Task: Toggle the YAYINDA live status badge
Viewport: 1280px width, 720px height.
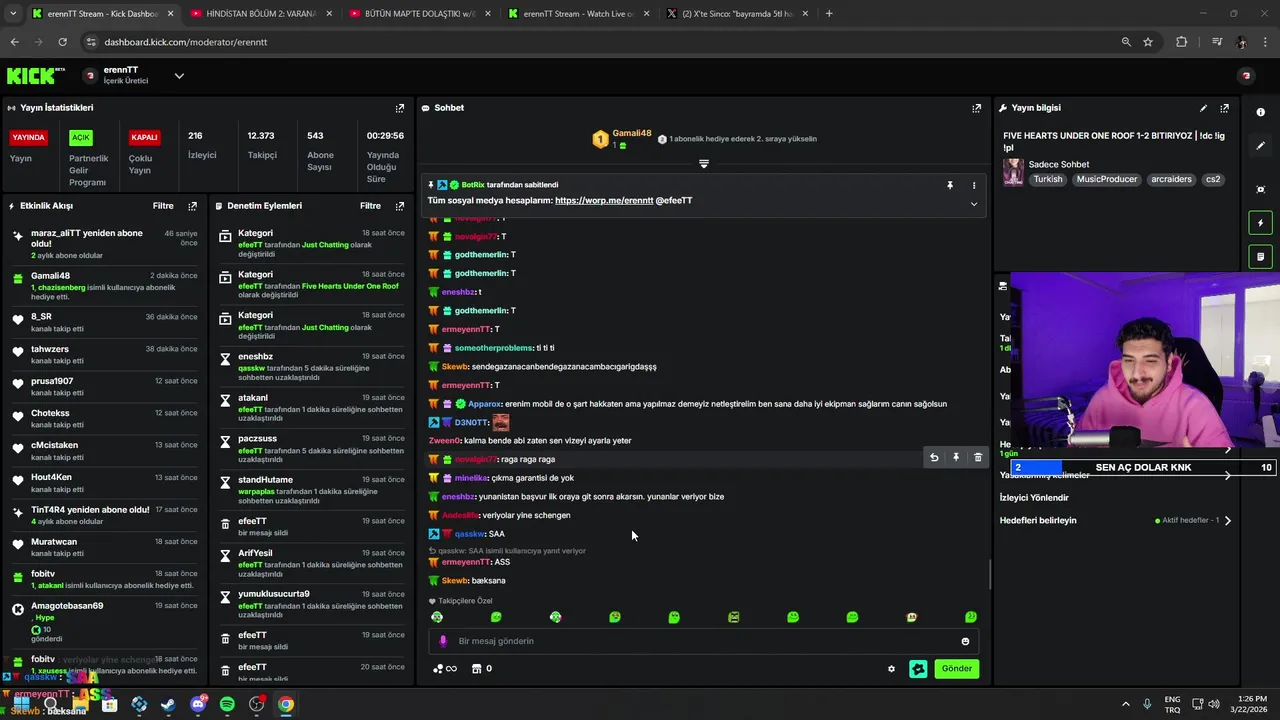Action: tap(28, 138)
